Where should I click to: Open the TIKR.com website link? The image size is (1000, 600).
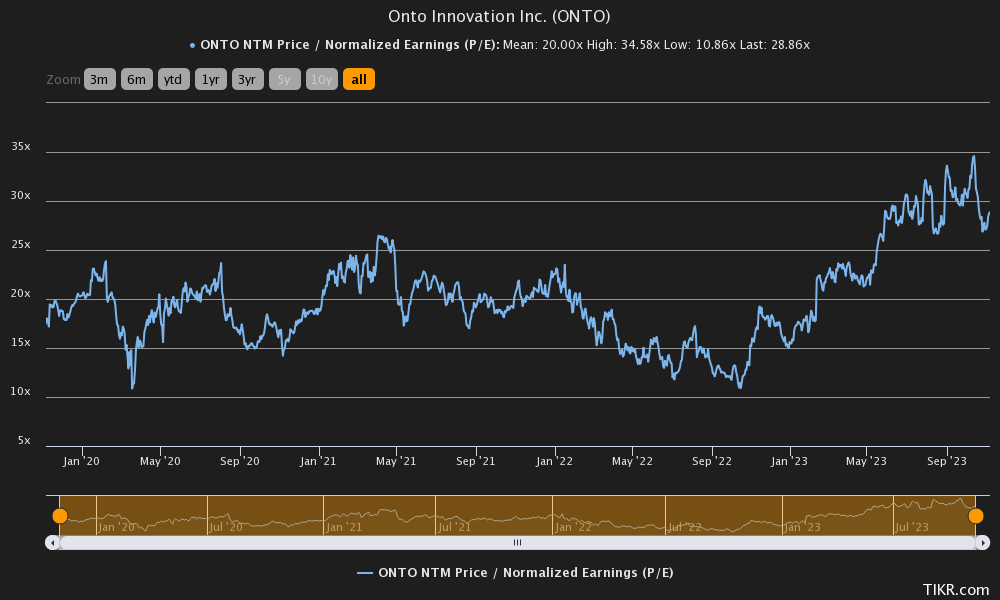[x=955, y=590]
